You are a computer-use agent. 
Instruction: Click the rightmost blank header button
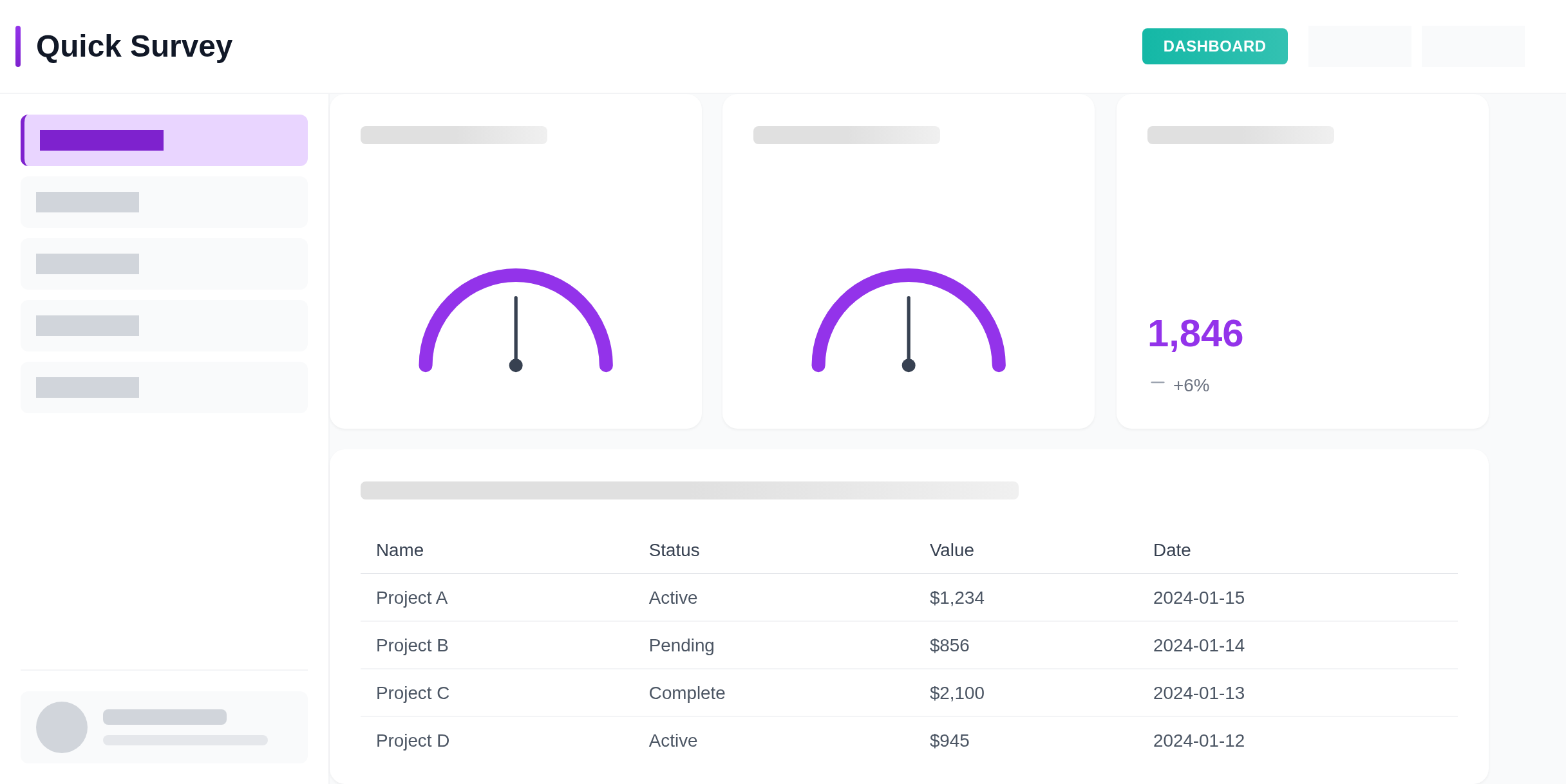1473,46
